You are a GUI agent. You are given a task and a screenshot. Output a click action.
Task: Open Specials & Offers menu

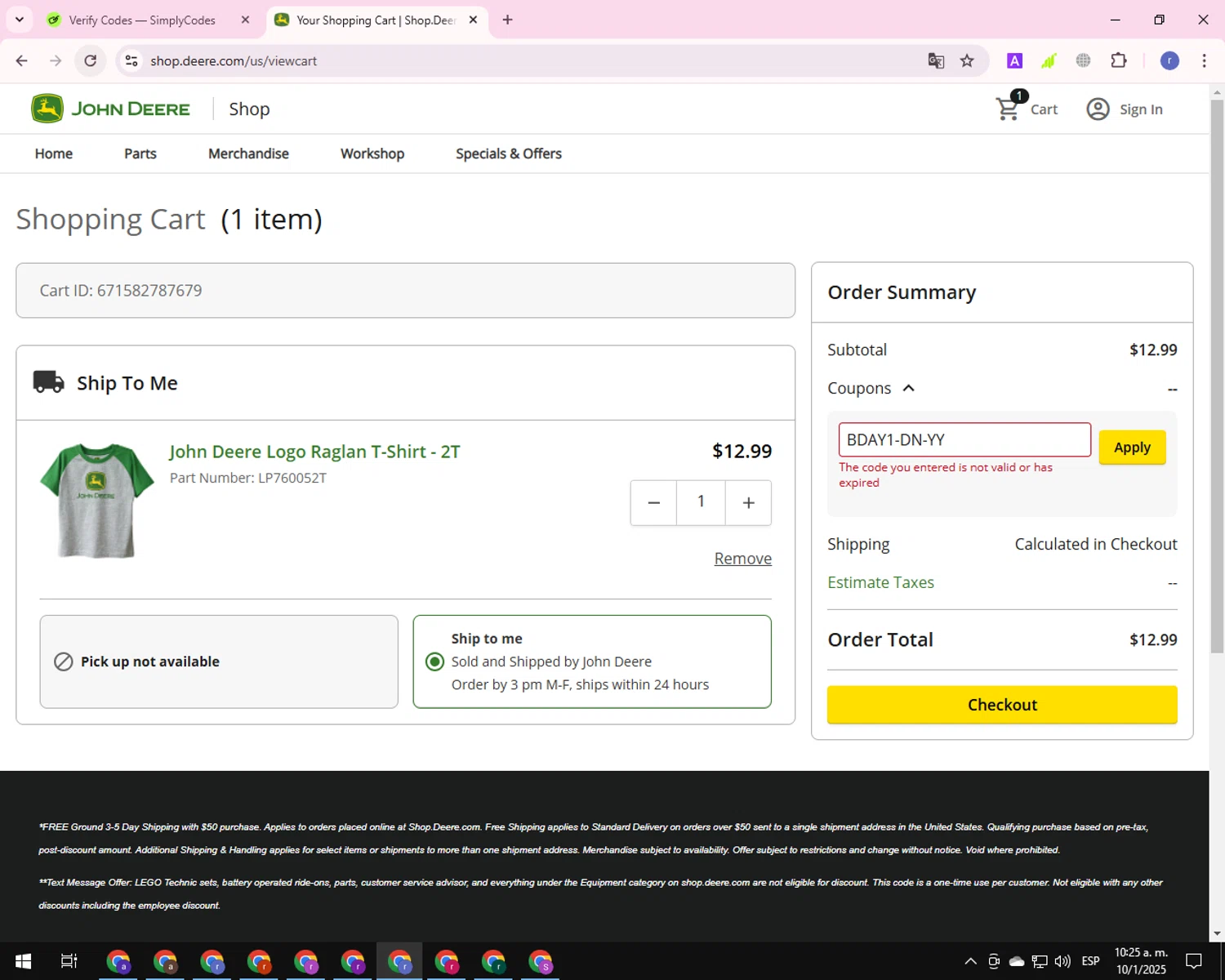coord(509,154)
